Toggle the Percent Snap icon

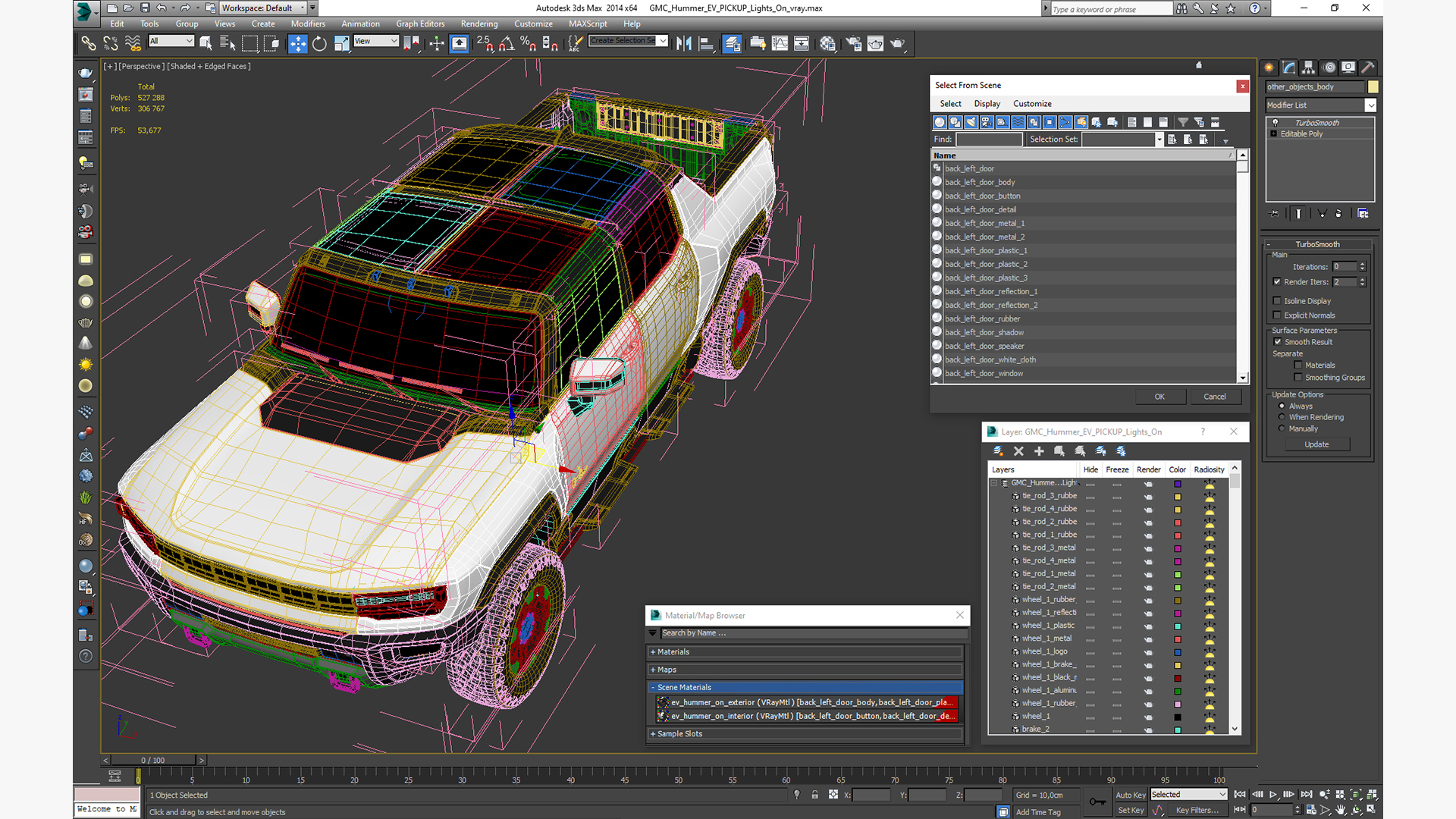pos(529,44)
